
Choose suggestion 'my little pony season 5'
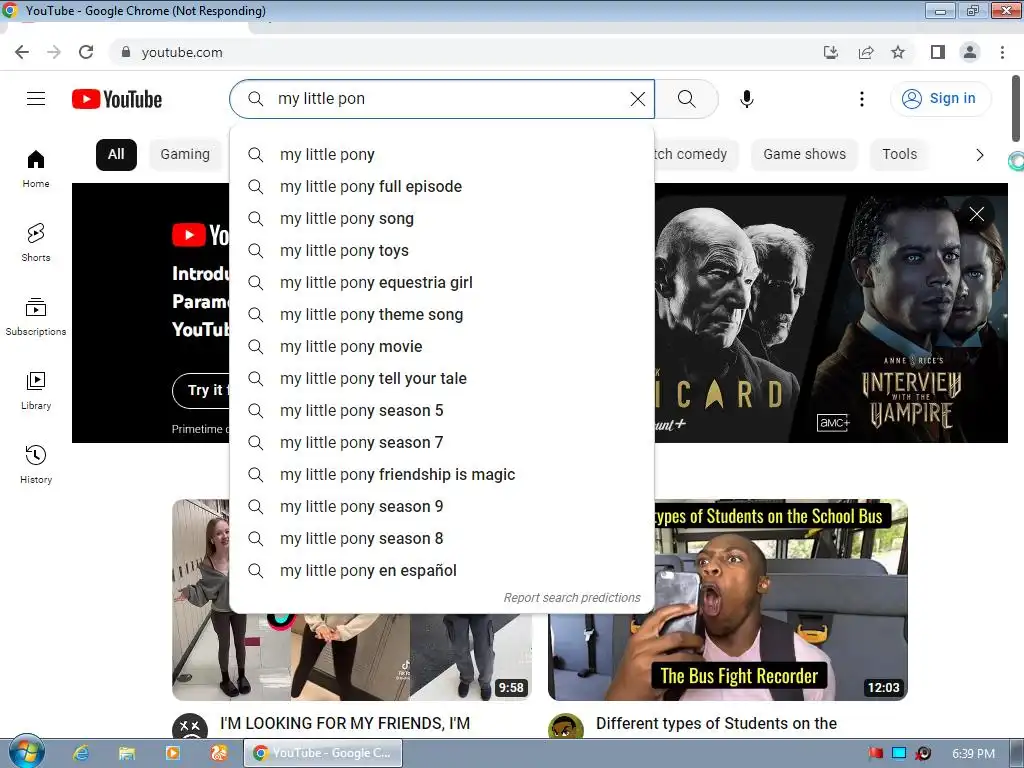tap(442, 411)
